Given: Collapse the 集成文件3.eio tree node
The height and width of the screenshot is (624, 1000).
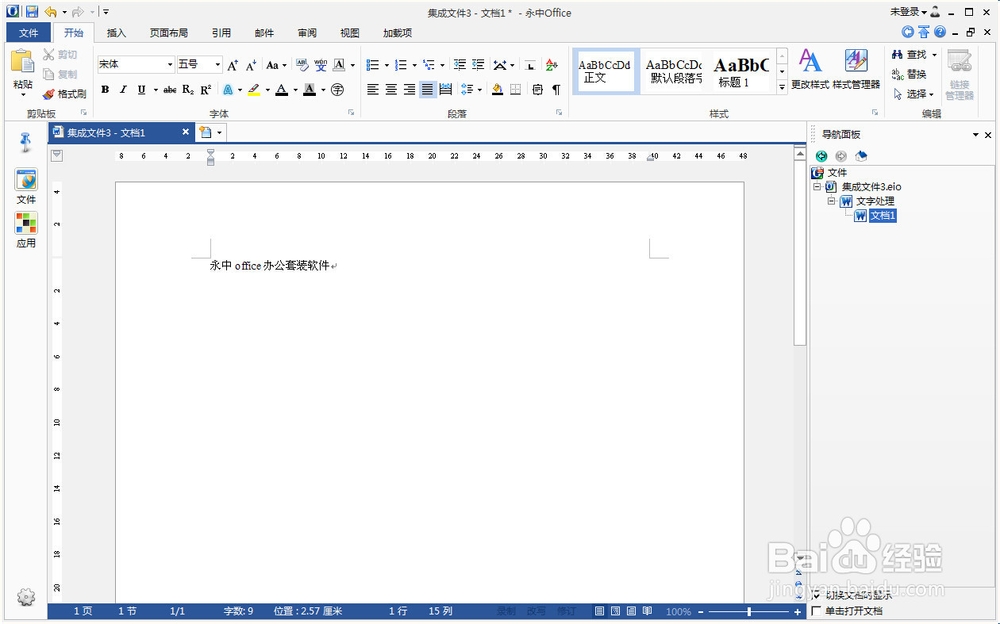Looking at the screenshot, I should [x=816, y=187].
